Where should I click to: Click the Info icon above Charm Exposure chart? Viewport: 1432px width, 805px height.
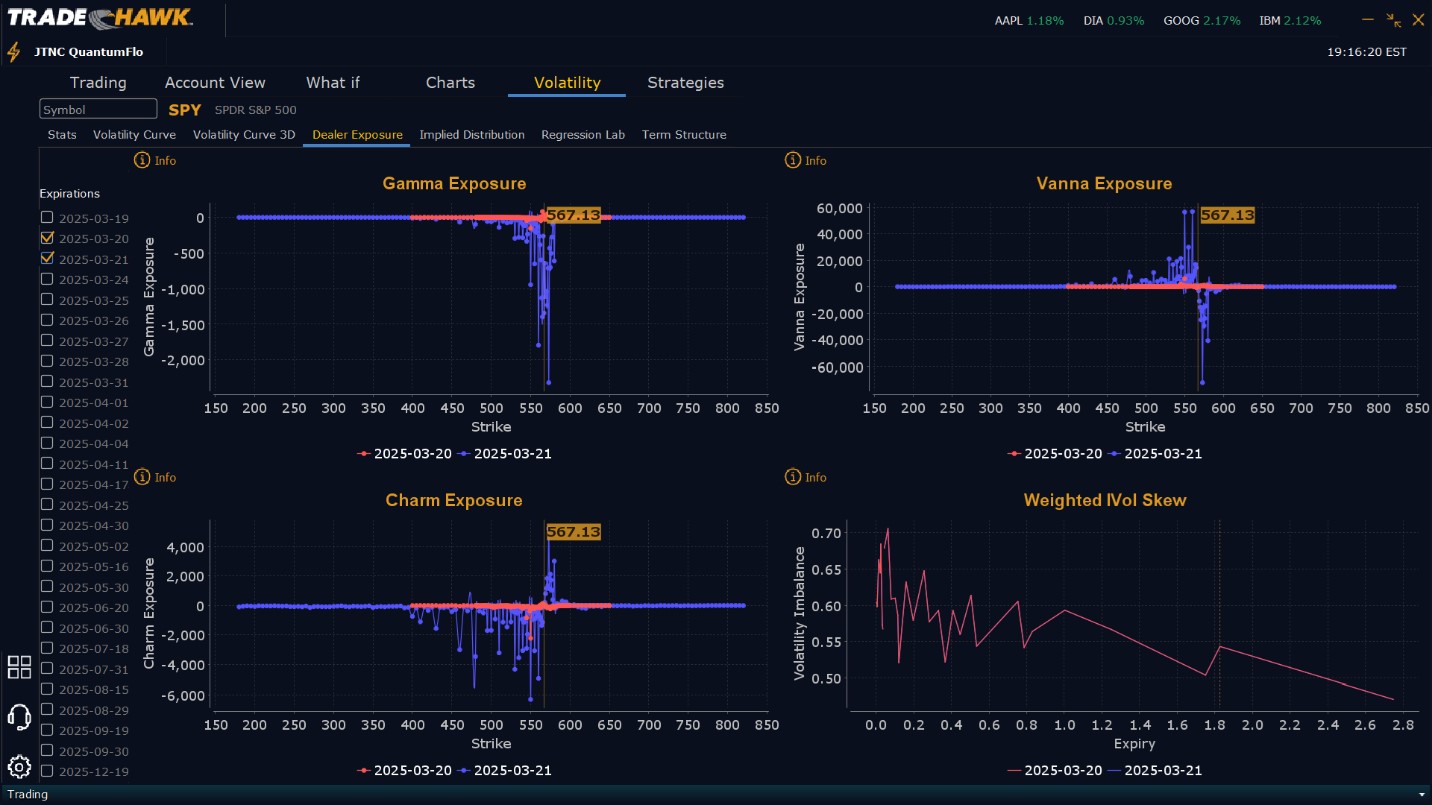pos(142,477)
